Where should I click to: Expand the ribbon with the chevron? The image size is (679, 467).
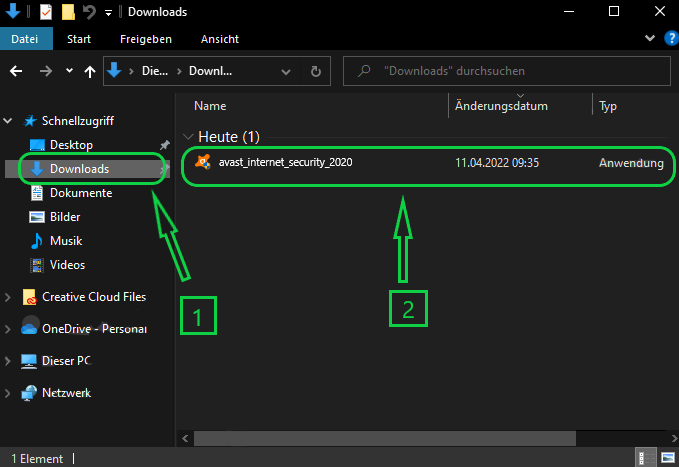coord(650,38)
